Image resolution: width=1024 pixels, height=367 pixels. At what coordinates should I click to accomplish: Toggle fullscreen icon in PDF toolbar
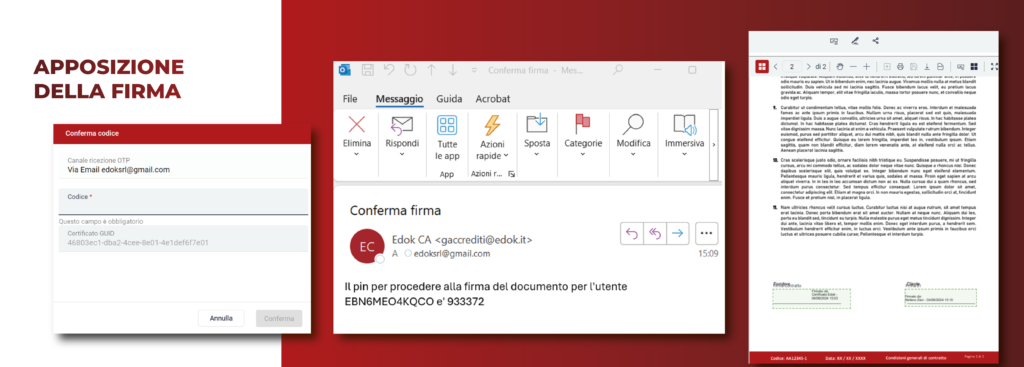[x=994, y=67]
